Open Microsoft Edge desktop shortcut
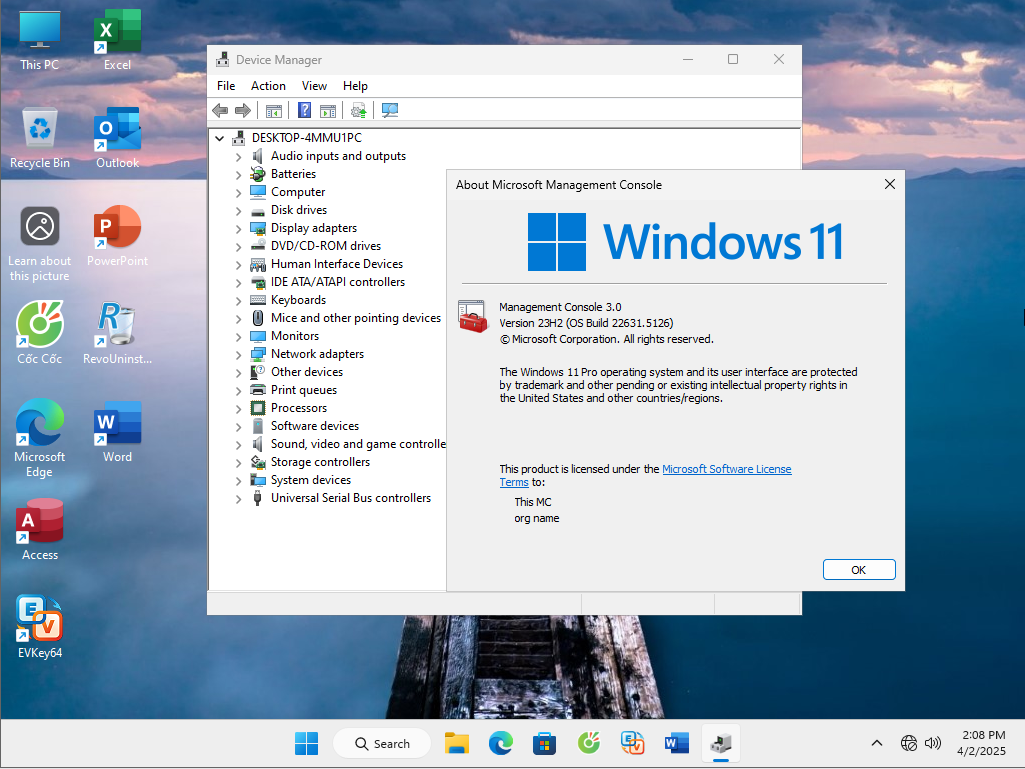 tap(40, 438)
